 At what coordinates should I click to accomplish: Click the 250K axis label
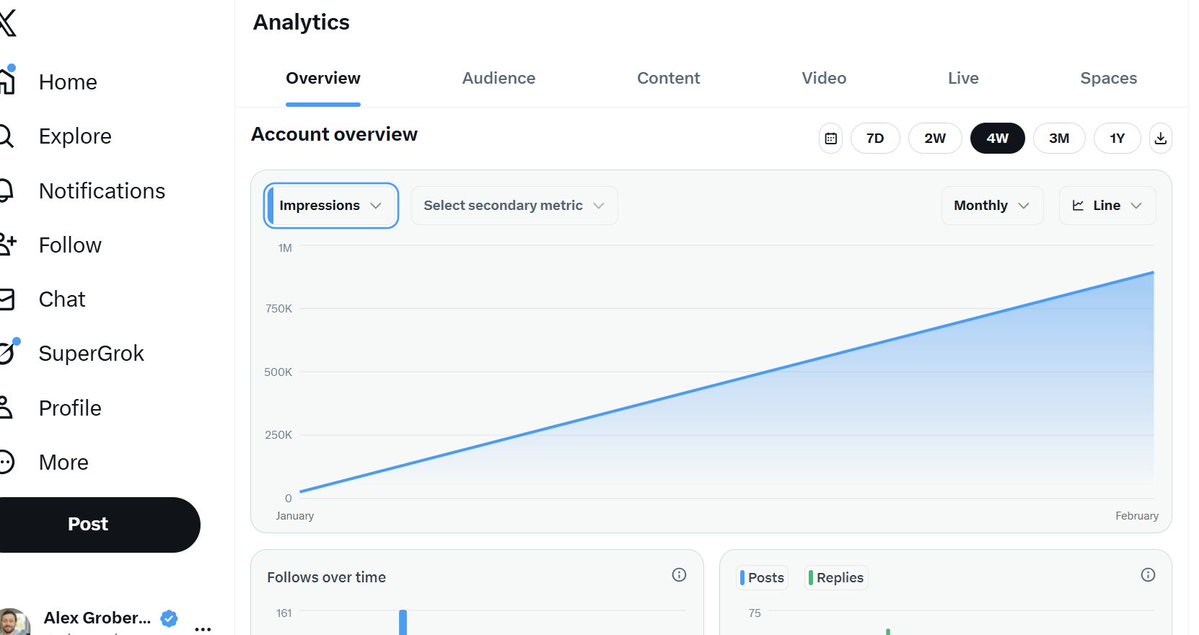pos(278,435)
